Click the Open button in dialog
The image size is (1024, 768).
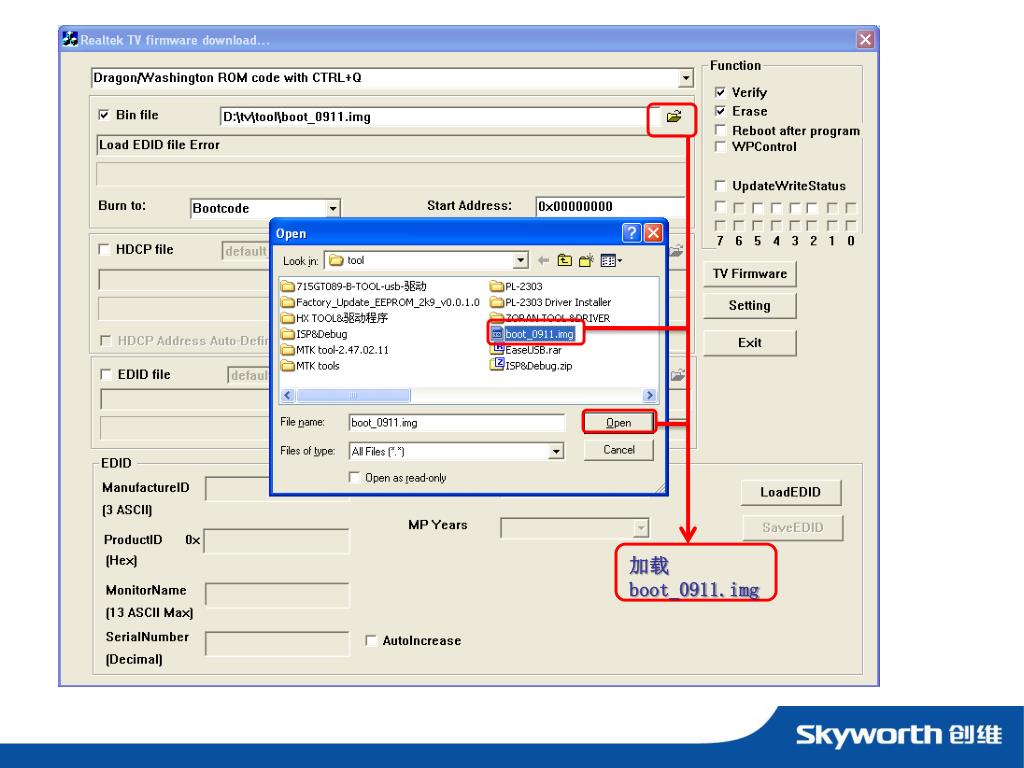pyautogui.click(x=619, y=423)
